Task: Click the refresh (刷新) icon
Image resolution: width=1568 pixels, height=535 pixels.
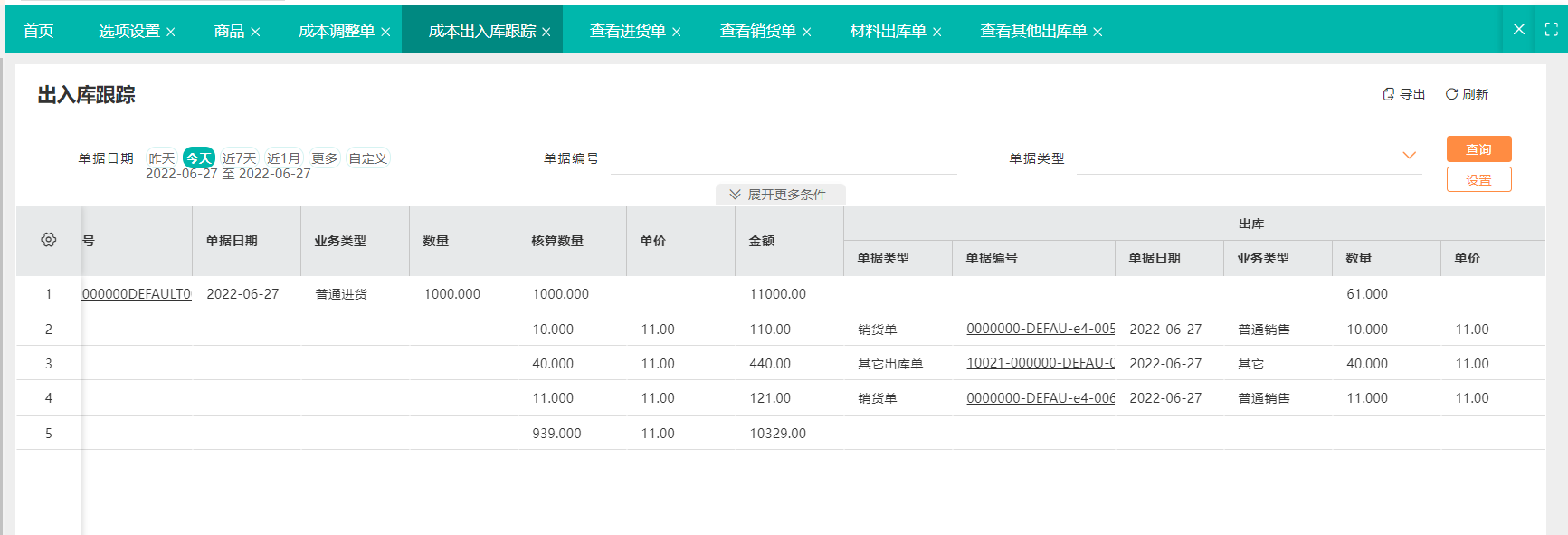Action: point(1451,94)
